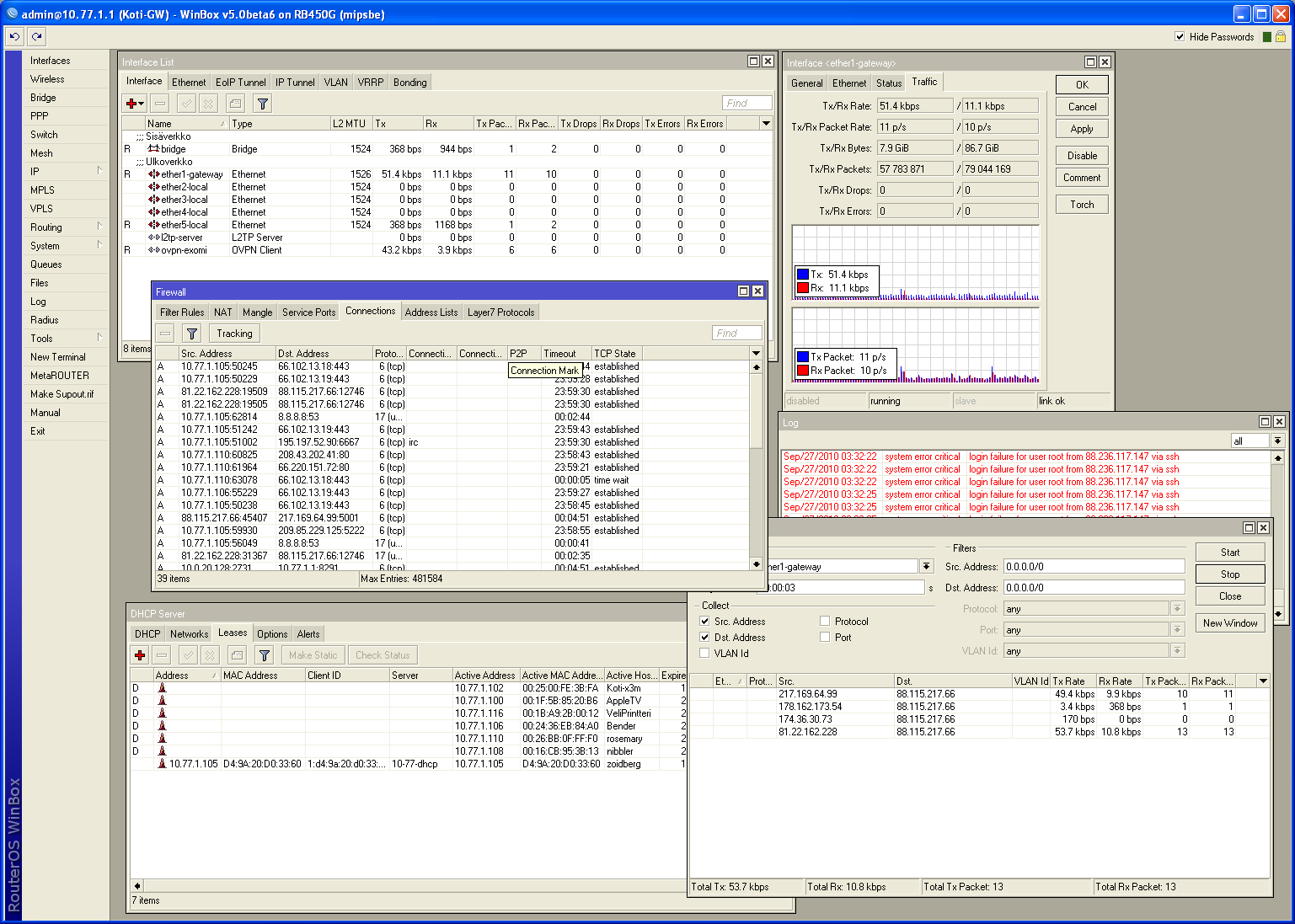
Task: Click the red plus Add icon in DHCP Server
Action: click(x=140, y=655)
